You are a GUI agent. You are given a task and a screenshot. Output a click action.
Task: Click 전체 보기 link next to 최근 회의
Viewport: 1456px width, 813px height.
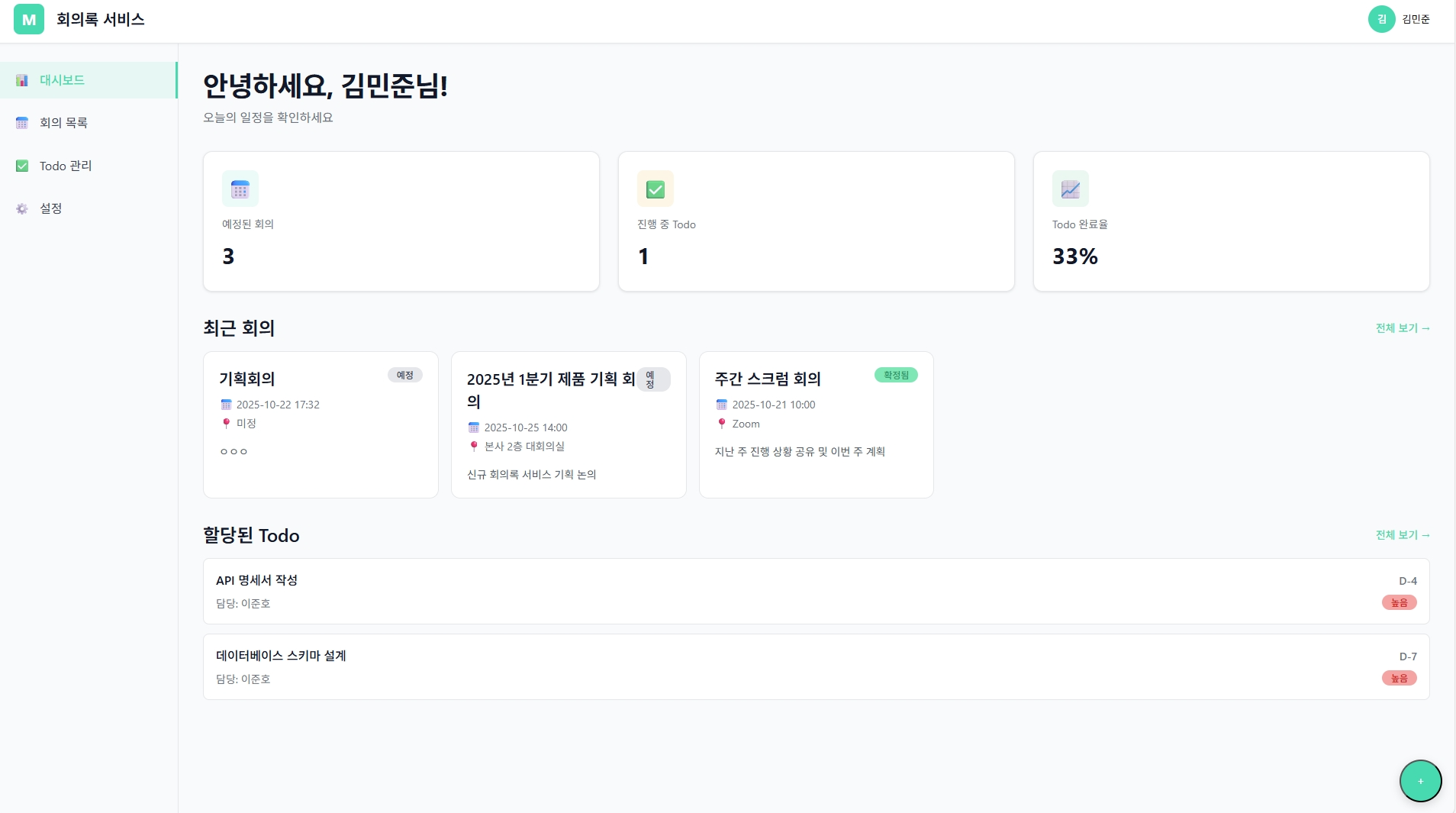pyautogui.click(x=1402, y=328)
